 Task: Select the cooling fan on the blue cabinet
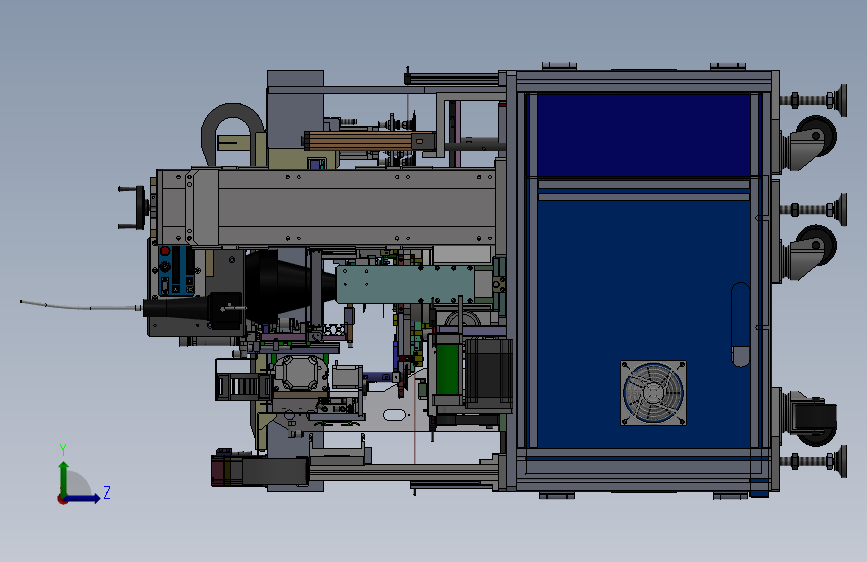[653, 393]
